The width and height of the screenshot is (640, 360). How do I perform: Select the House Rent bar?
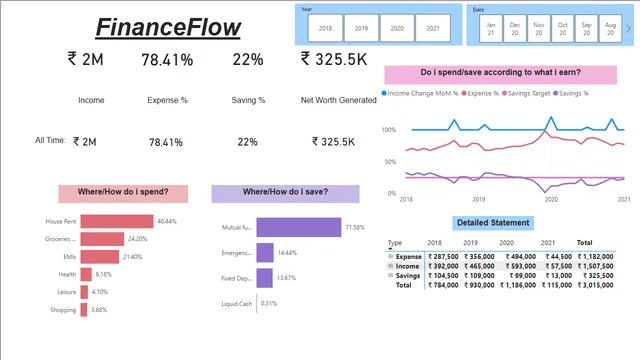117,221
